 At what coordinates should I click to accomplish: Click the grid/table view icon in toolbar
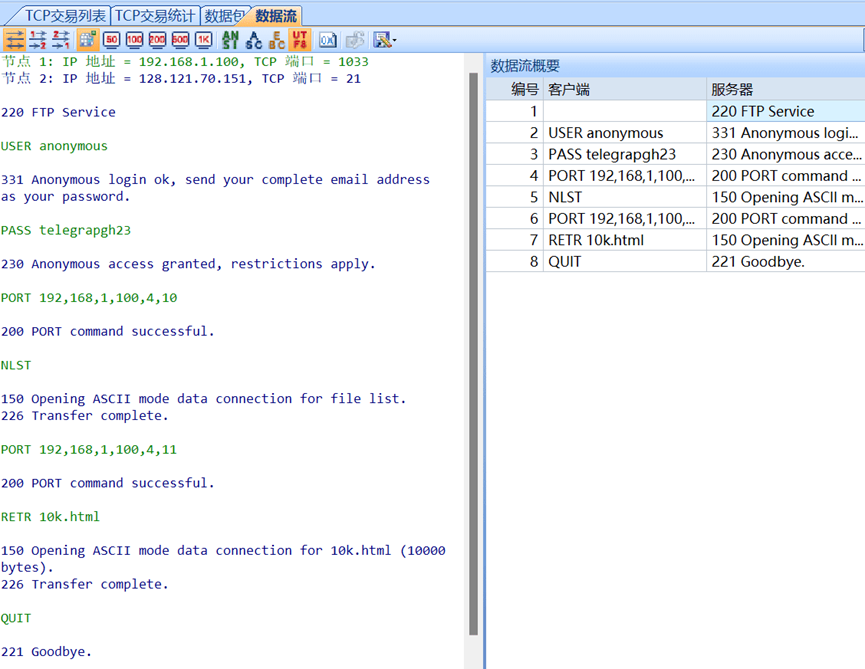coord(87,40)
